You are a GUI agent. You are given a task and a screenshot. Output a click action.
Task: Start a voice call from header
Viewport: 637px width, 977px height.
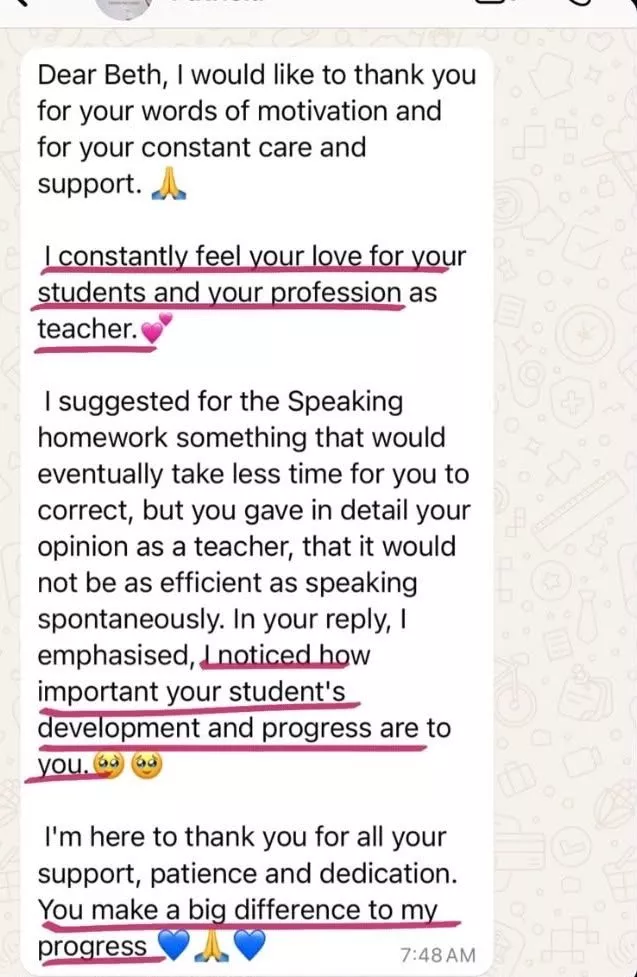coord(580,2)
